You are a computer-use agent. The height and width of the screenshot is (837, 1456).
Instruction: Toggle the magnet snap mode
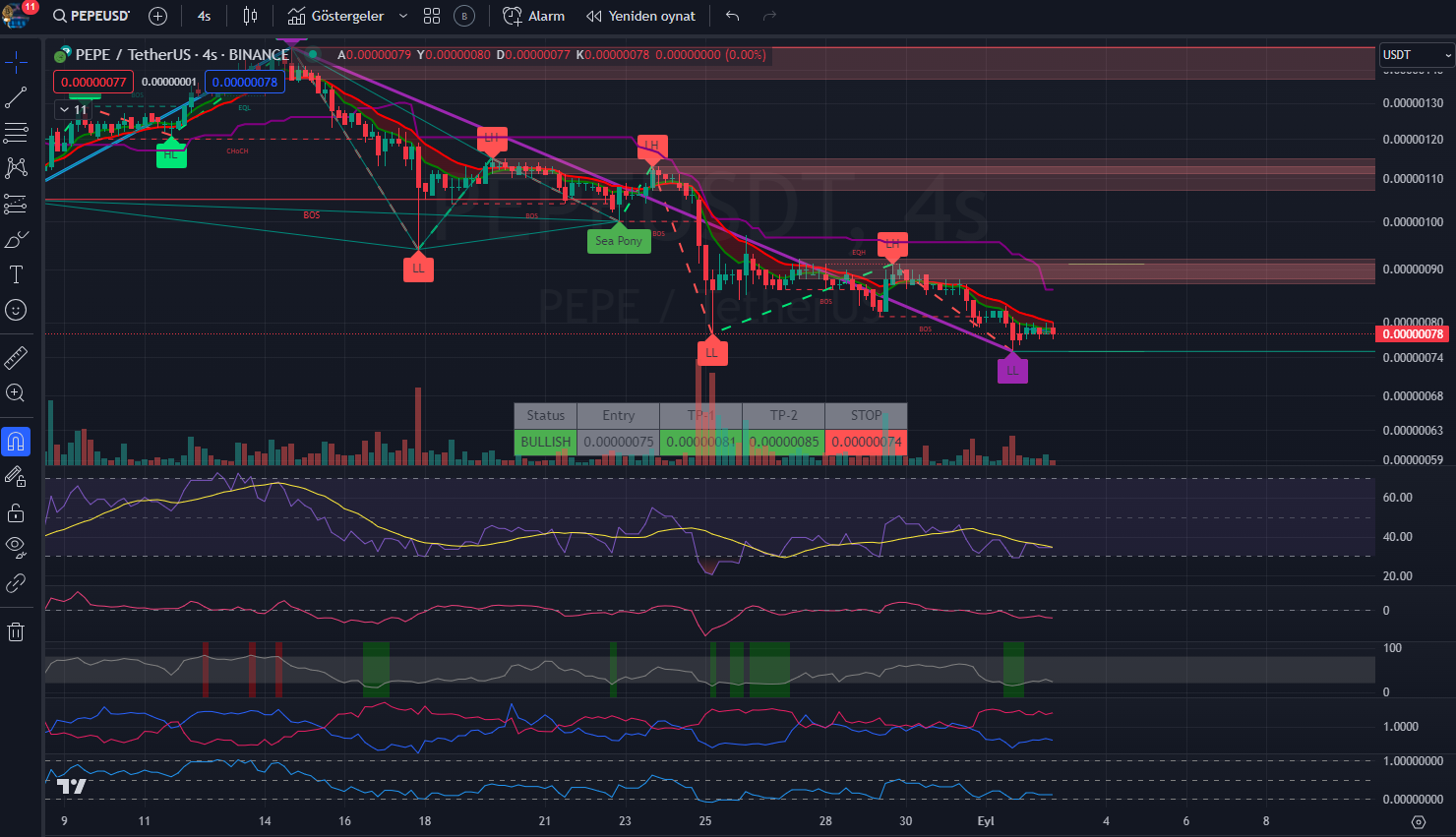(16, 442)
